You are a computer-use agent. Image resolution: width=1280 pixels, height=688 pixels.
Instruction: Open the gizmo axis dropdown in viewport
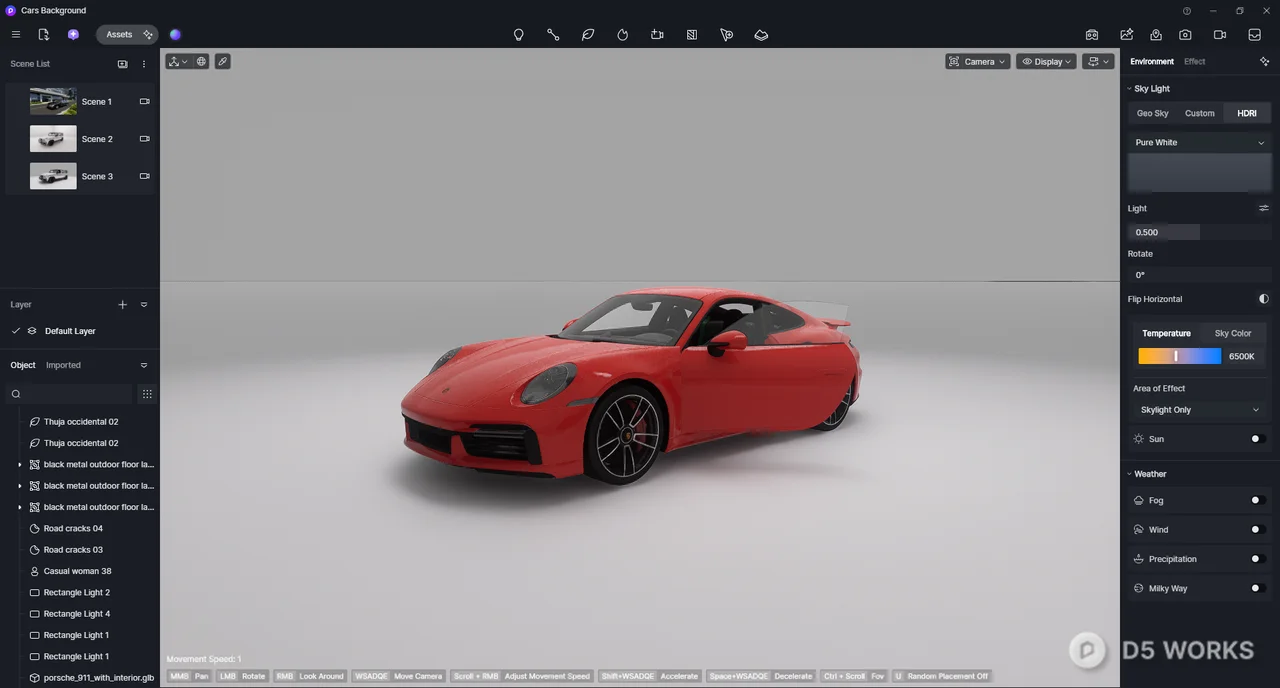click(178, 61)
